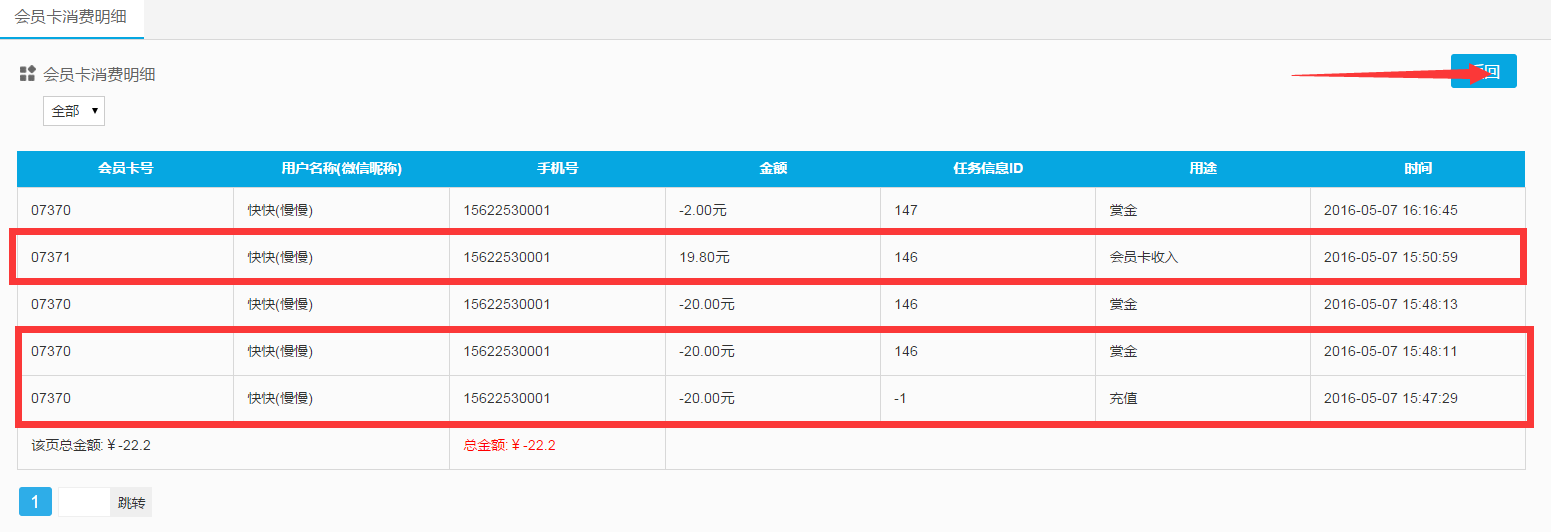Click the grid icon beside 会员卡消费明细 heading

27,74
